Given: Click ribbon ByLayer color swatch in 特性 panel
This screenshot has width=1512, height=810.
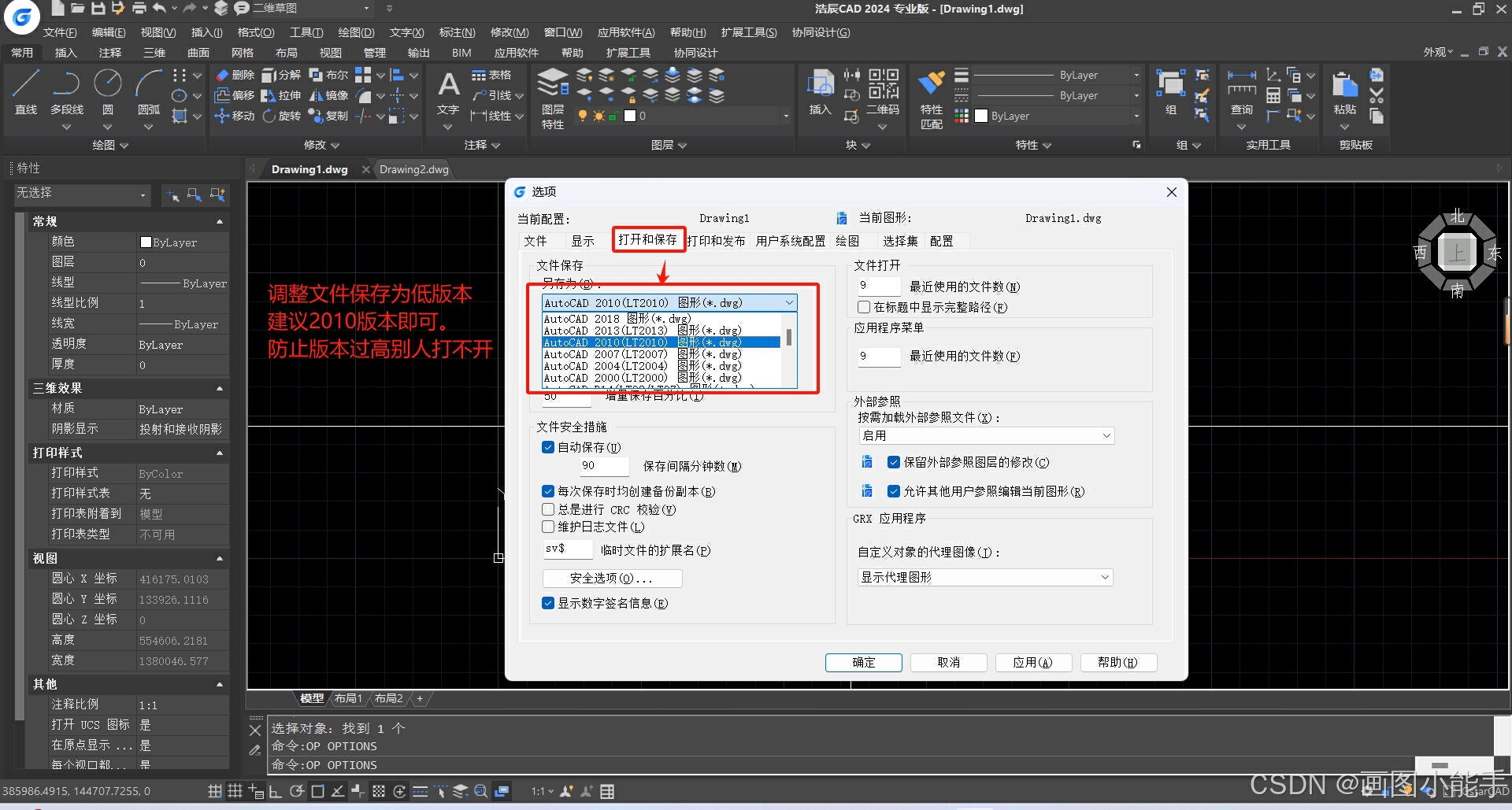Looking at the screenshot, I should [x=981, y=116].
